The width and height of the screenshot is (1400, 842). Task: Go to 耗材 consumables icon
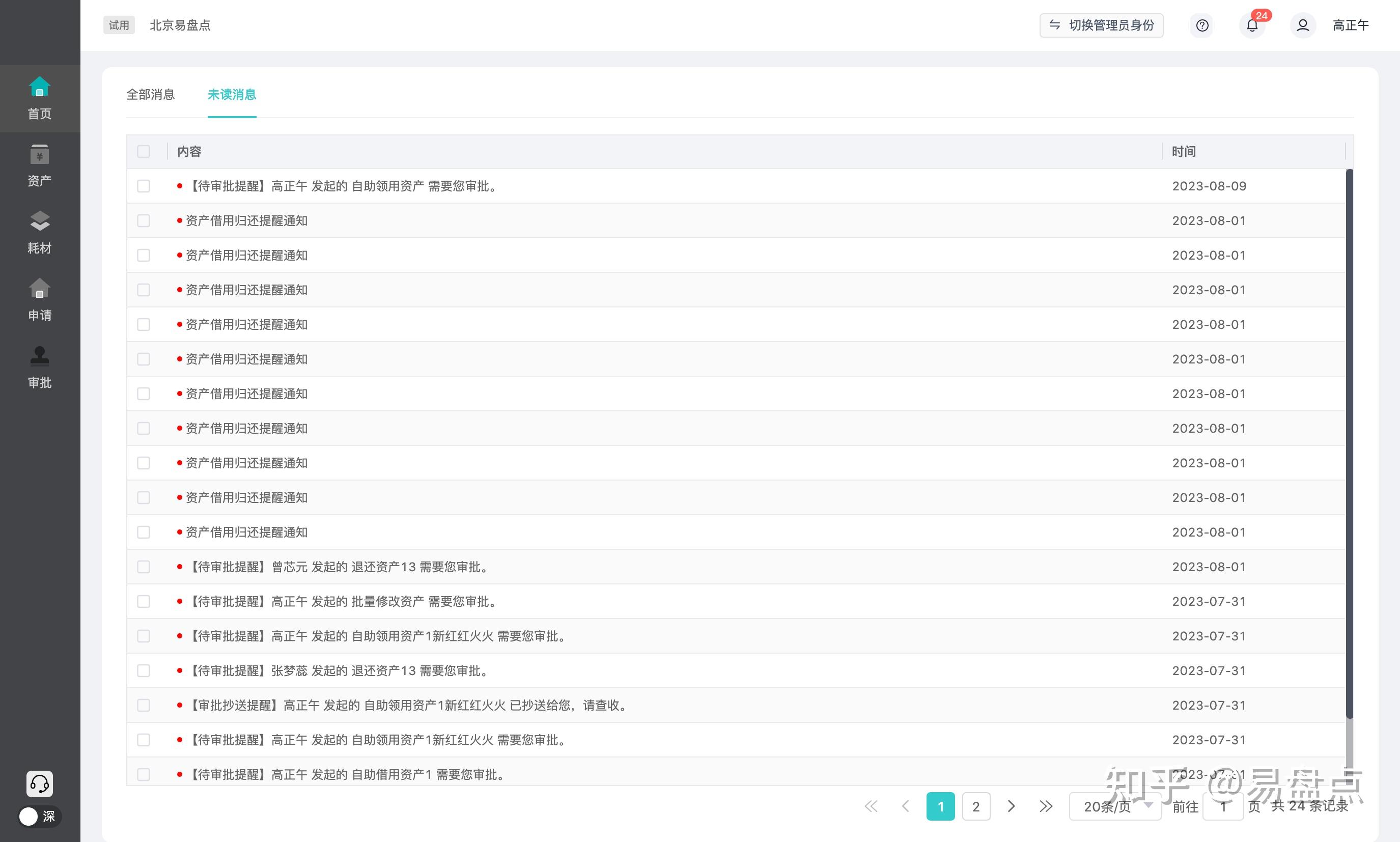pos(39,222)
